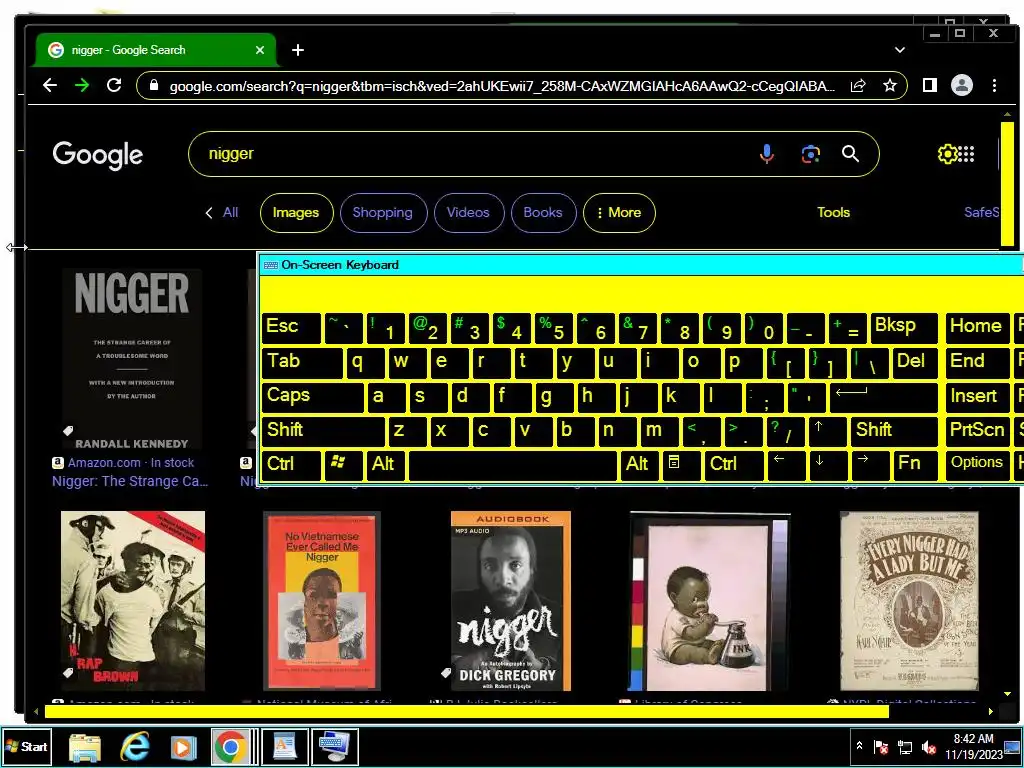The height and width of the screenshot is (768, 1024).
Task: Open Google quick settings gear
Action: pyautogui.click(x=946, y=154)
